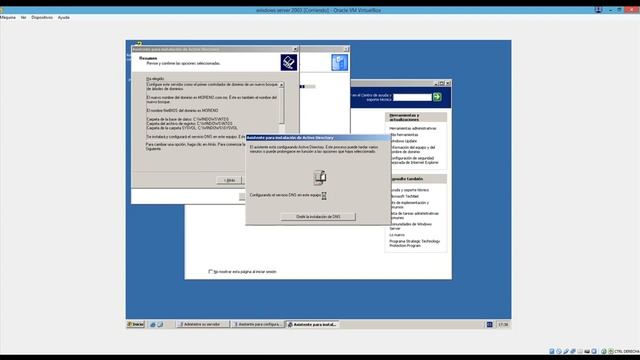This screenshot has height=360, width=640.
Task: Click VirtualBox network status icon
Action: [x=573, y=351]
